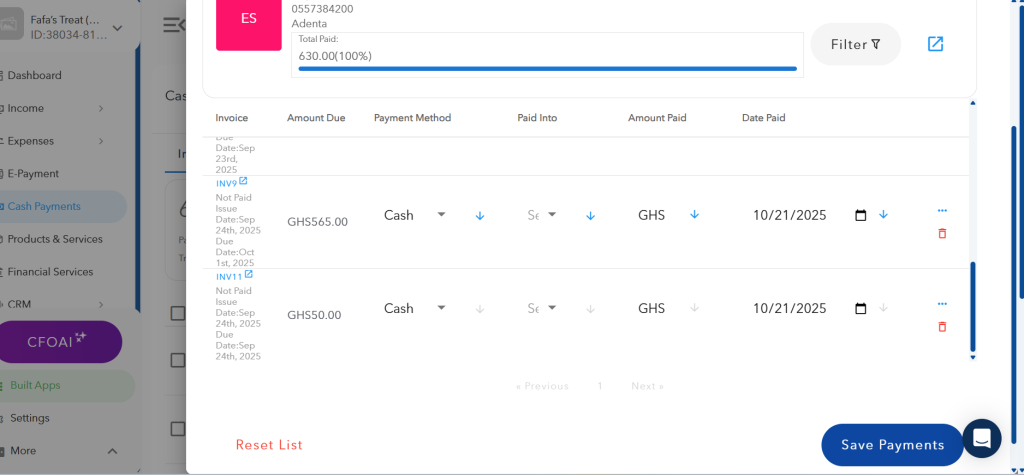
Task: Click the copy-down arrow beside INV9 payment method
Action: [x=480, y=215]
